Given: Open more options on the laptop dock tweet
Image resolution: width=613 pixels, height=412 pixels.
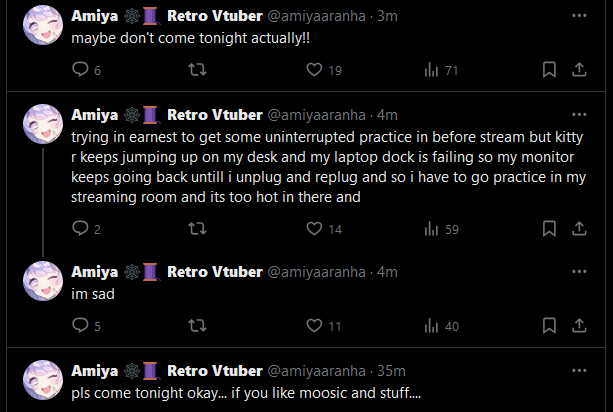Looking at the screenshot, I should tap(579, 113).
